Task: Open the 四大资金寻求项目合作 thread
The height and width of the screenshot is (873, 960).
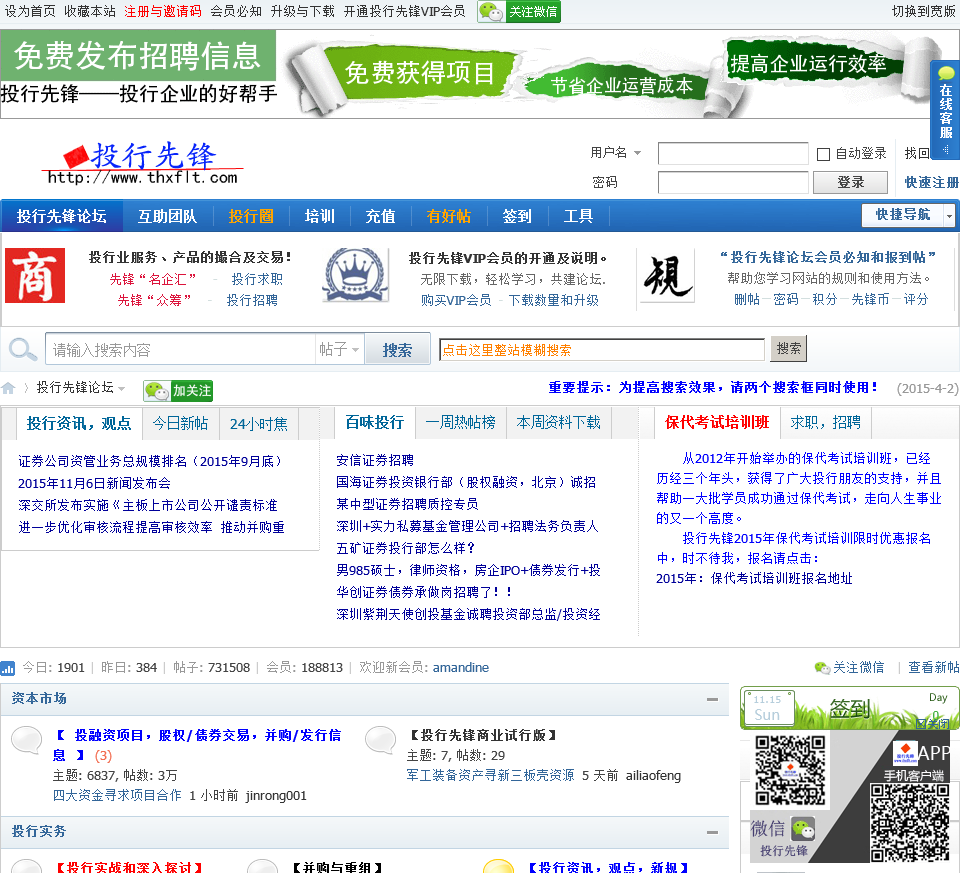Action: pos(117,795)
